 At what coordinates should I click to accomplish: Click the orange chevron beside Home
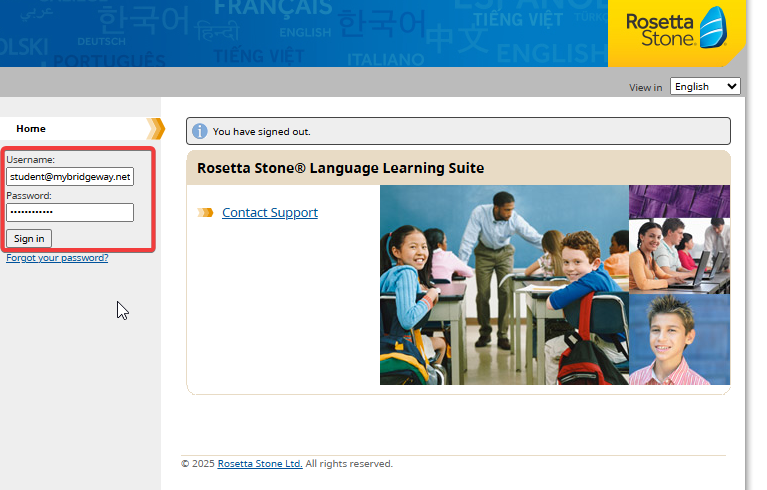point(156,129)
